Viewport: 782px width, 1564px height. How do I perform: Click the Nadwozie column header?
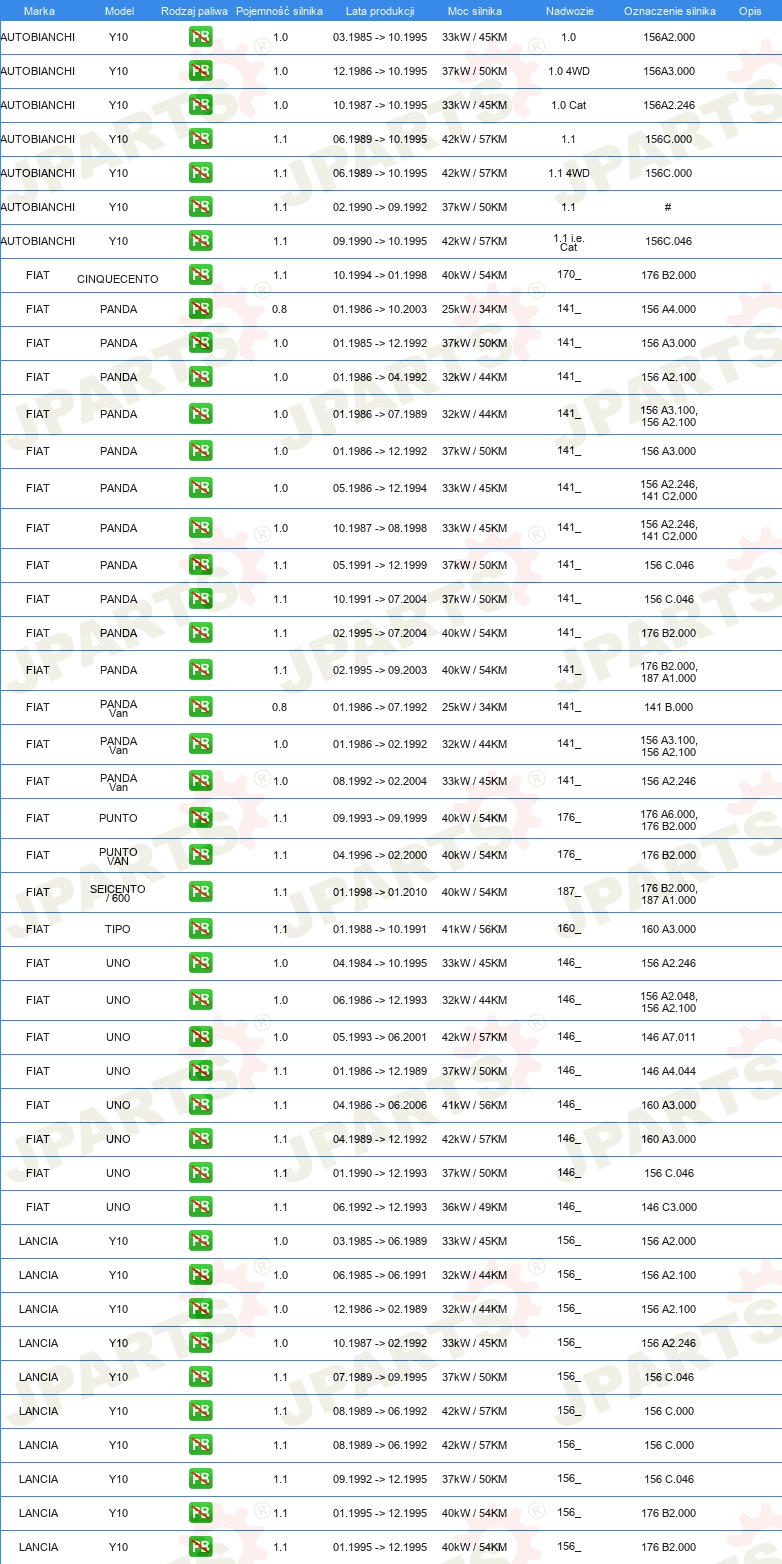click(x=569, y=10)
